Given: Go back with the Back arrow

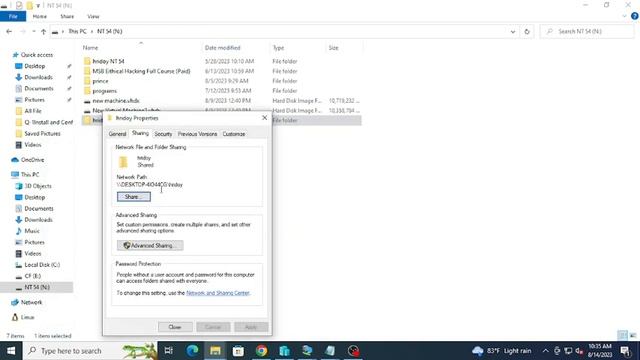Looking at the screenshot, I should pos(9,31).
